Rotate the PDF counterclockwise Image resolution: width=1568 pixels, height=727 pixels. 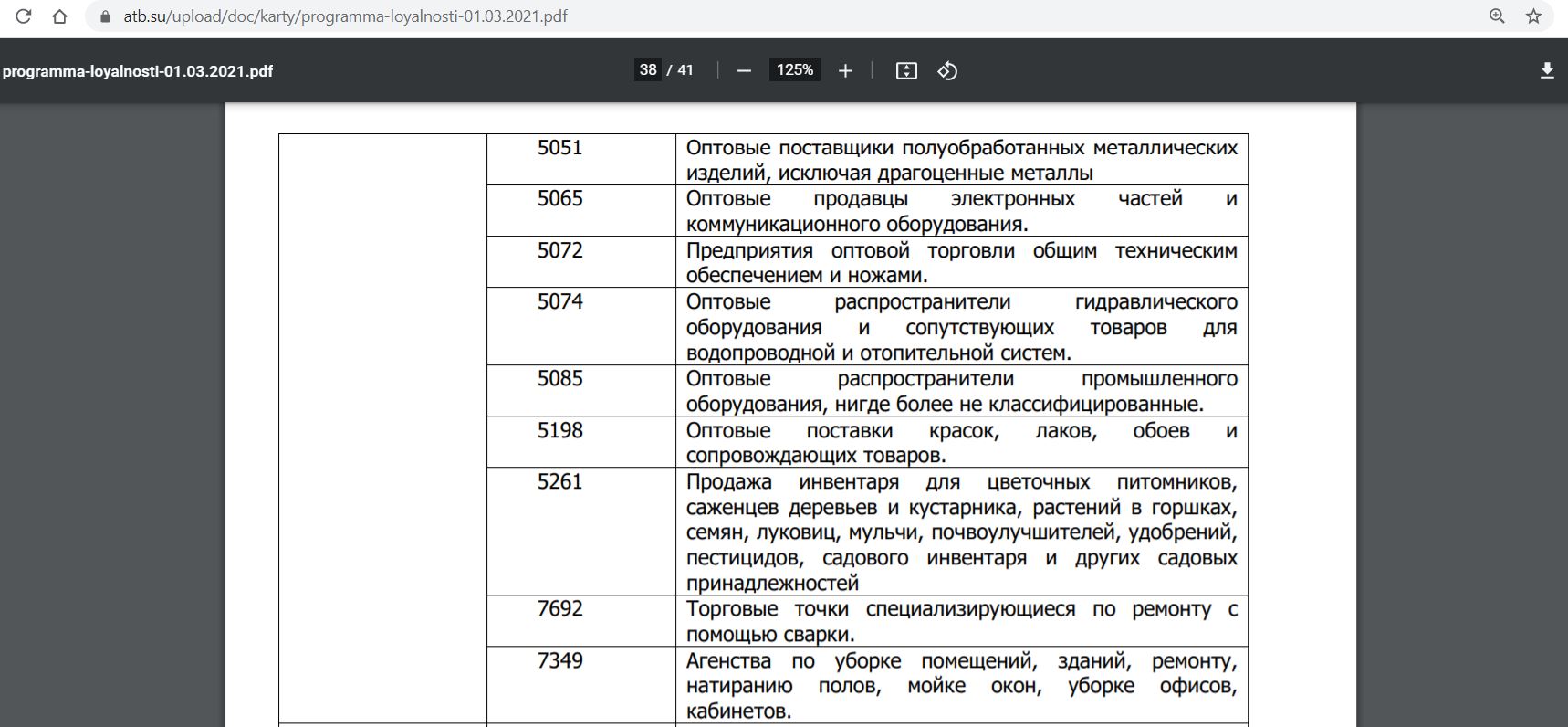[947, 70]
